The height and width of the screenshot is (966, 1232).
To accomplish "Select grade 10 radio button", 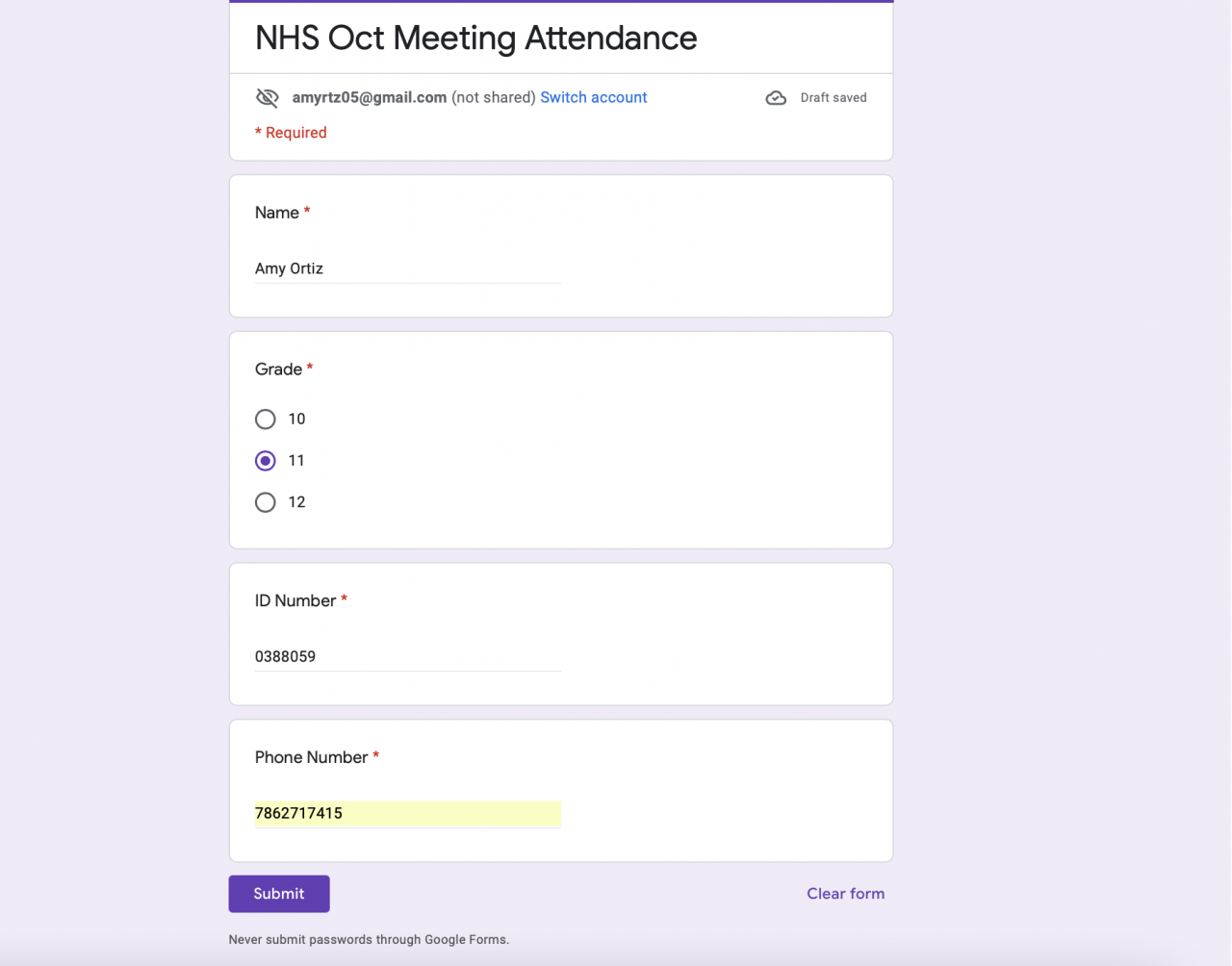I will click(x=266, y=419).
